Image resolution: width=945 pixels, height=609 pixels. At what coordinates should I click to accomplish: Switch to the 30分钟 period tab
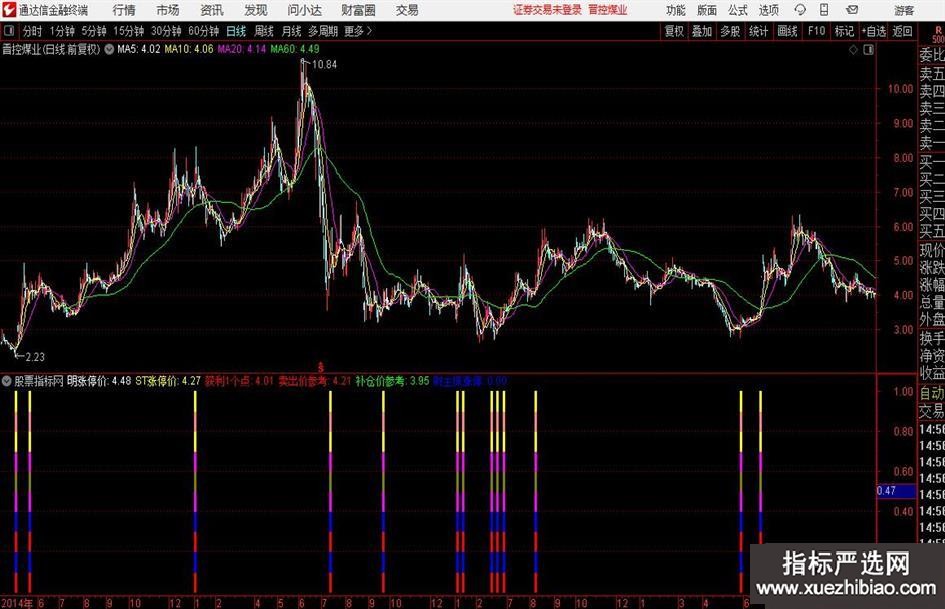[x=166, y=31]
